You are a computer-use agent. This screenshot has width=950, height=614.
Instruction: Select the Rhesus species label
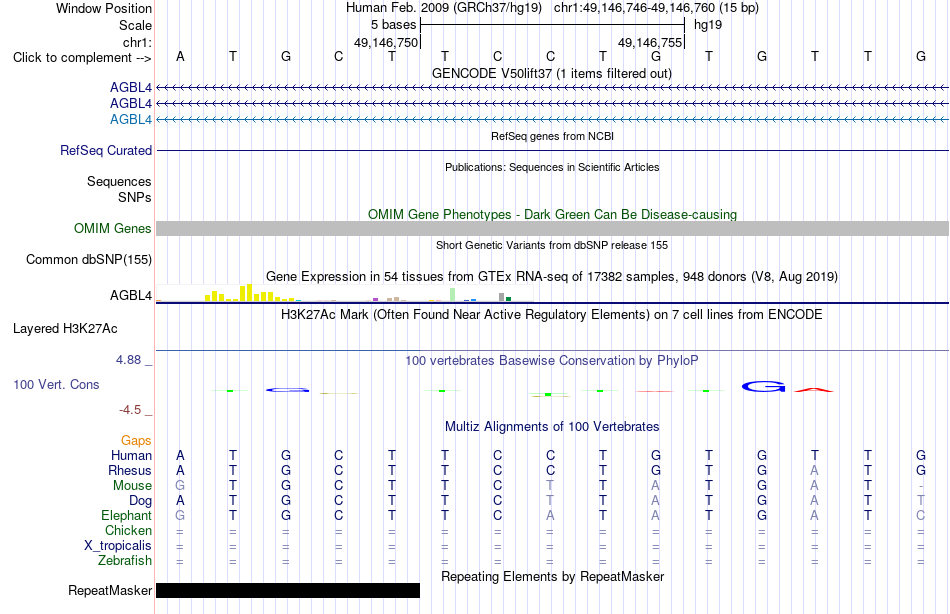click(x=130, y=470)
